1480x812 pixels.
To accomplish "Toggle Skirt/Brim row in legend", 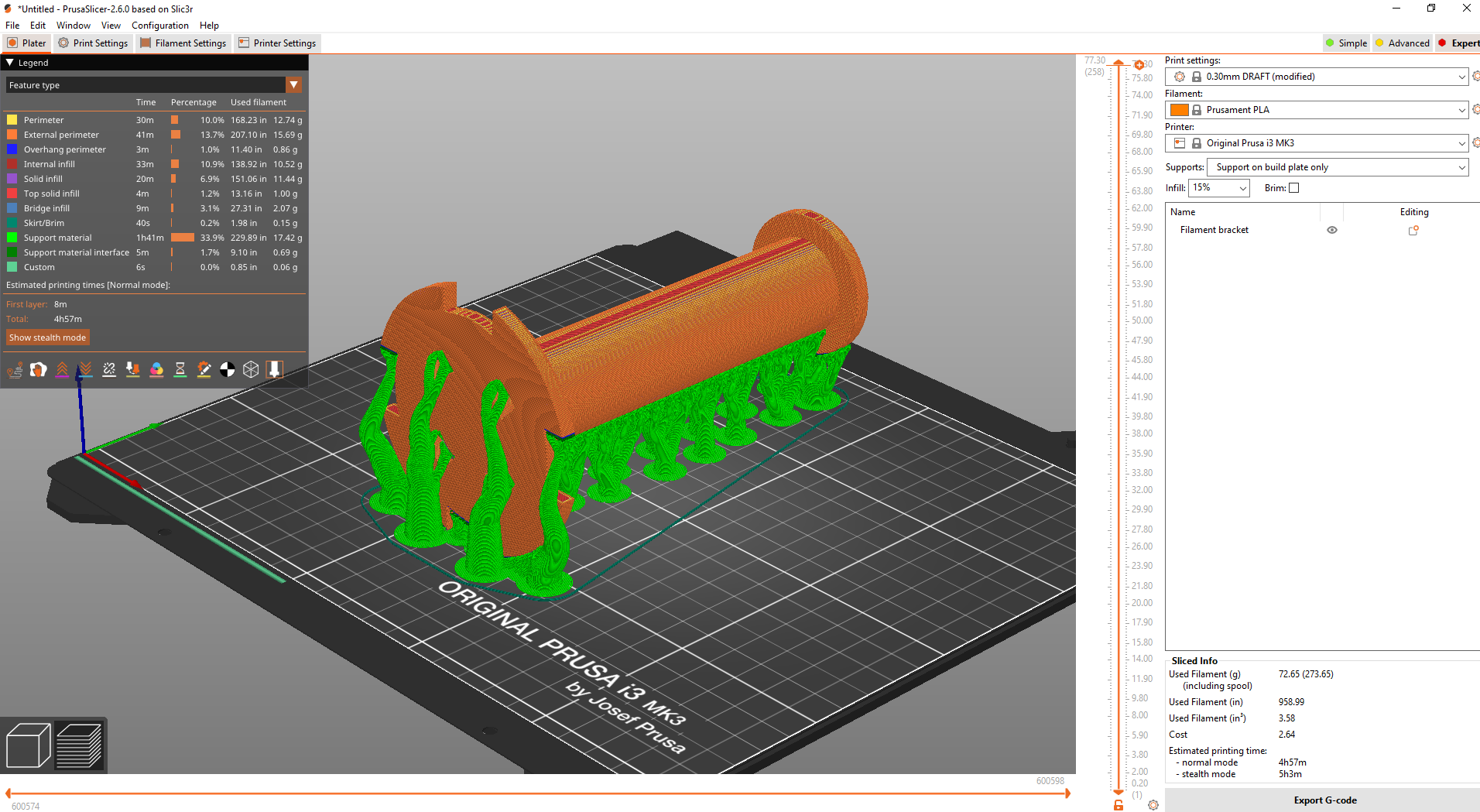I will coord(154,223).
